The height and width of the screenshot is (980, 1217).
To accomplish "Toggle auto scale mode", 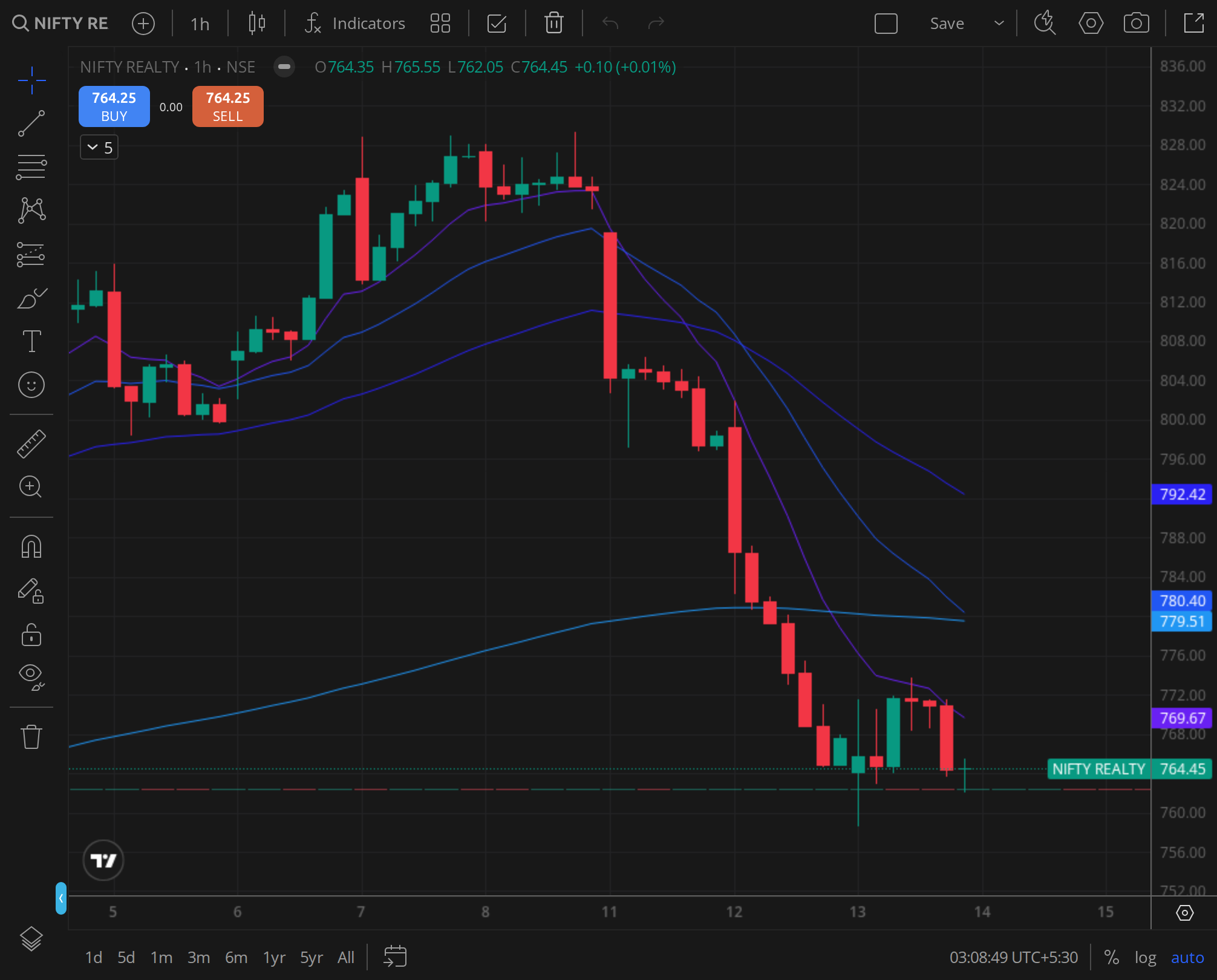I will pyautogui.click(x=1187, y=958).
